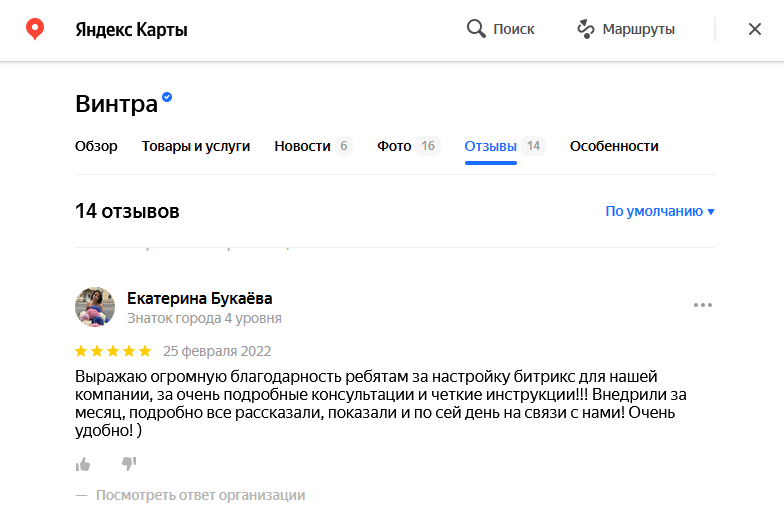Image resolution: width=784 pixels, height=515 pixels.
Task: Click the Отзывы count badge 14
Action: point(534,146)
